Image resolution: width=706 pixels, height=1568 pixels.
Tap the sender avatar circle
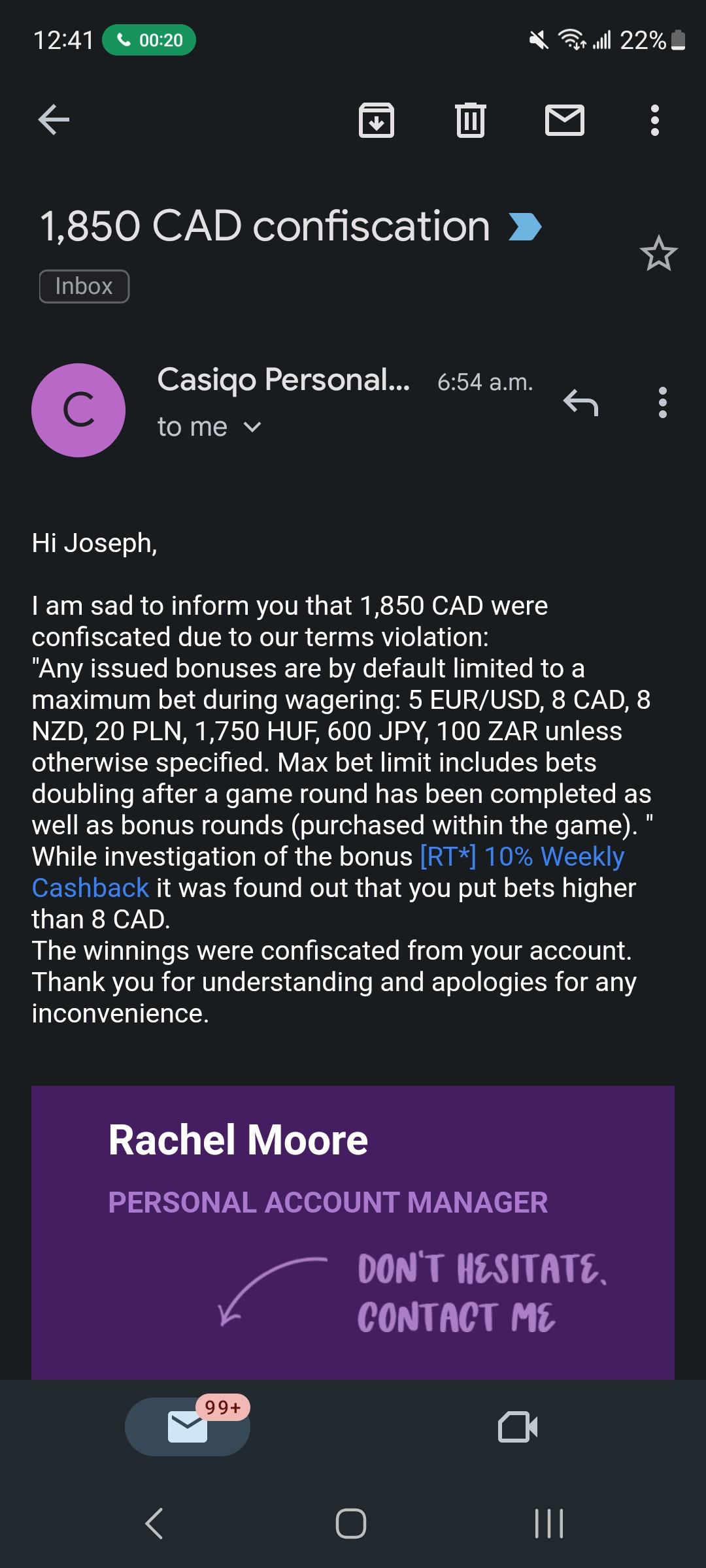pyautogui.click(x=78, y=410)
